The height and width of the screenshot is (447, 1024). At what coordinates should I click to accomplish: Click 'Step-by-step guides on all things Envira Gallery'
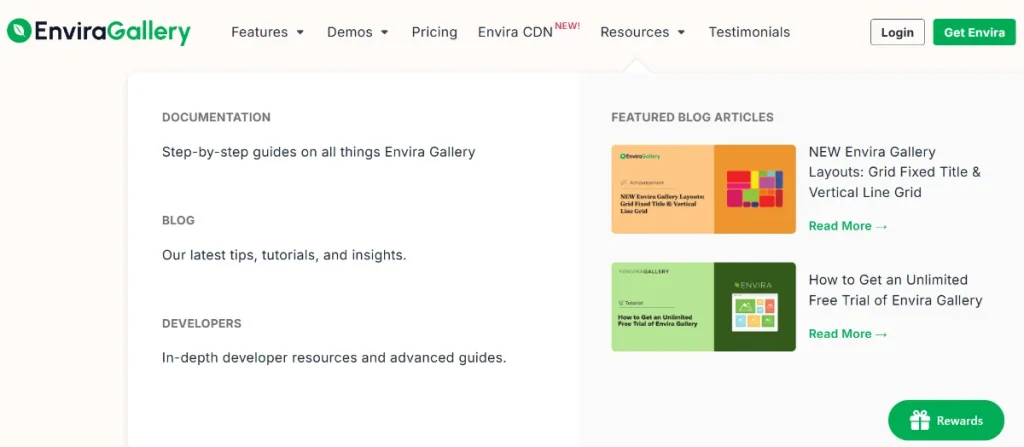pyautogui.click(x=319, y=152)
